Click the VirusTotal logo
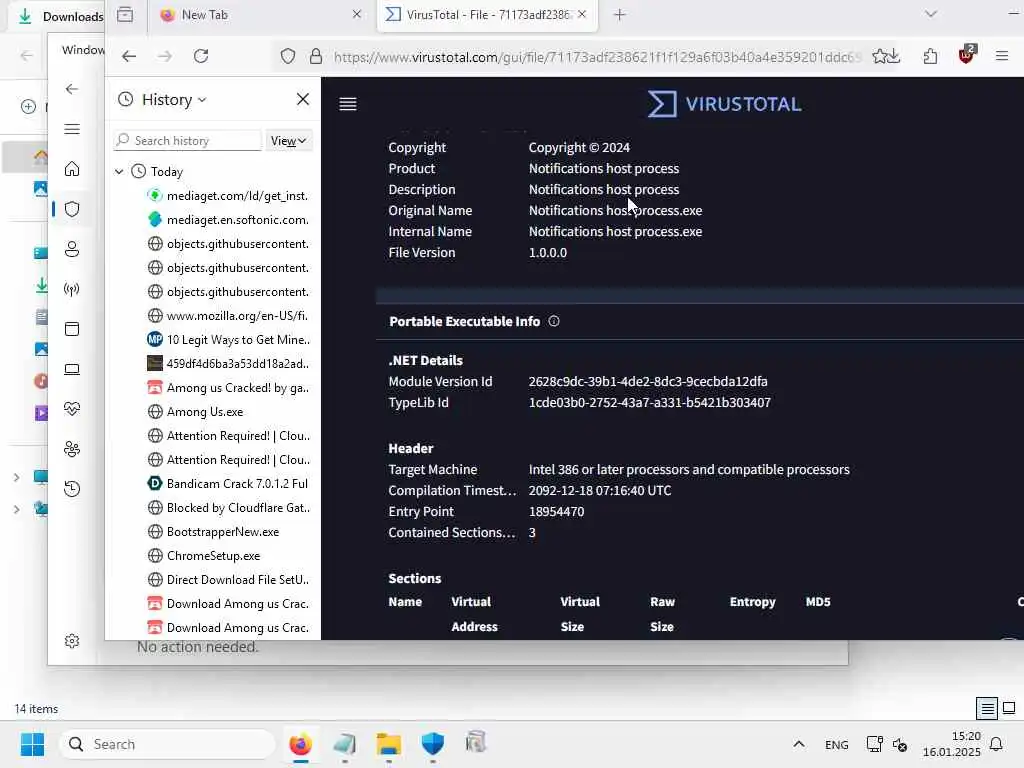1024x768 pixels. point(724,104)
